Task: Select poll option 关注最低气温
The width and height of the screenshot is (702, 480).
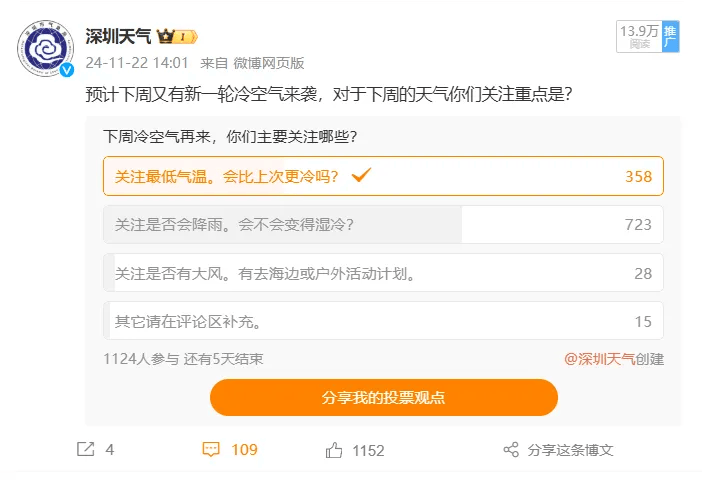Action: tap(383, 176)
